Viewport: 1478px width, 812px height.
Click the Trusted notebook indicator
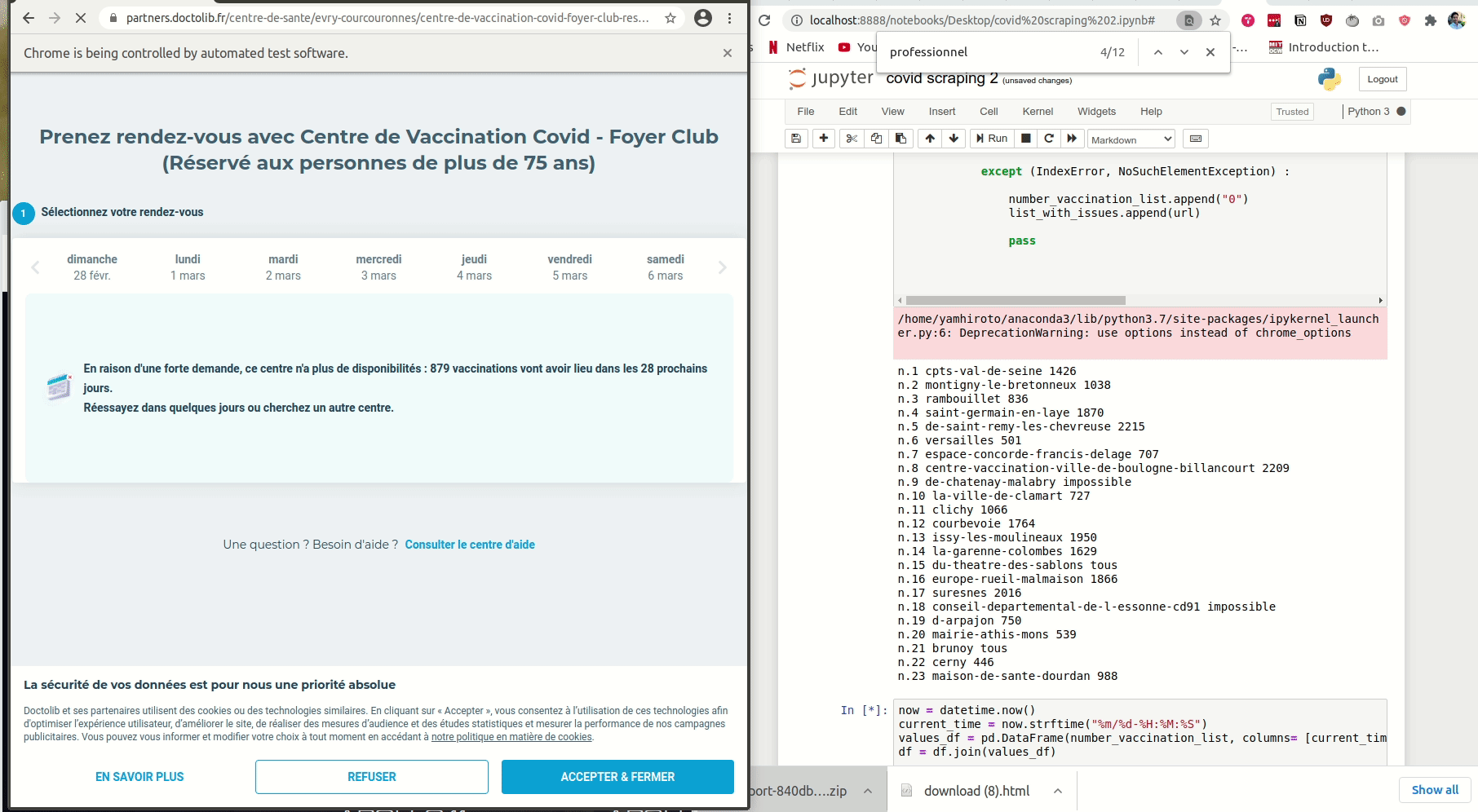(x=1292, y=112)
